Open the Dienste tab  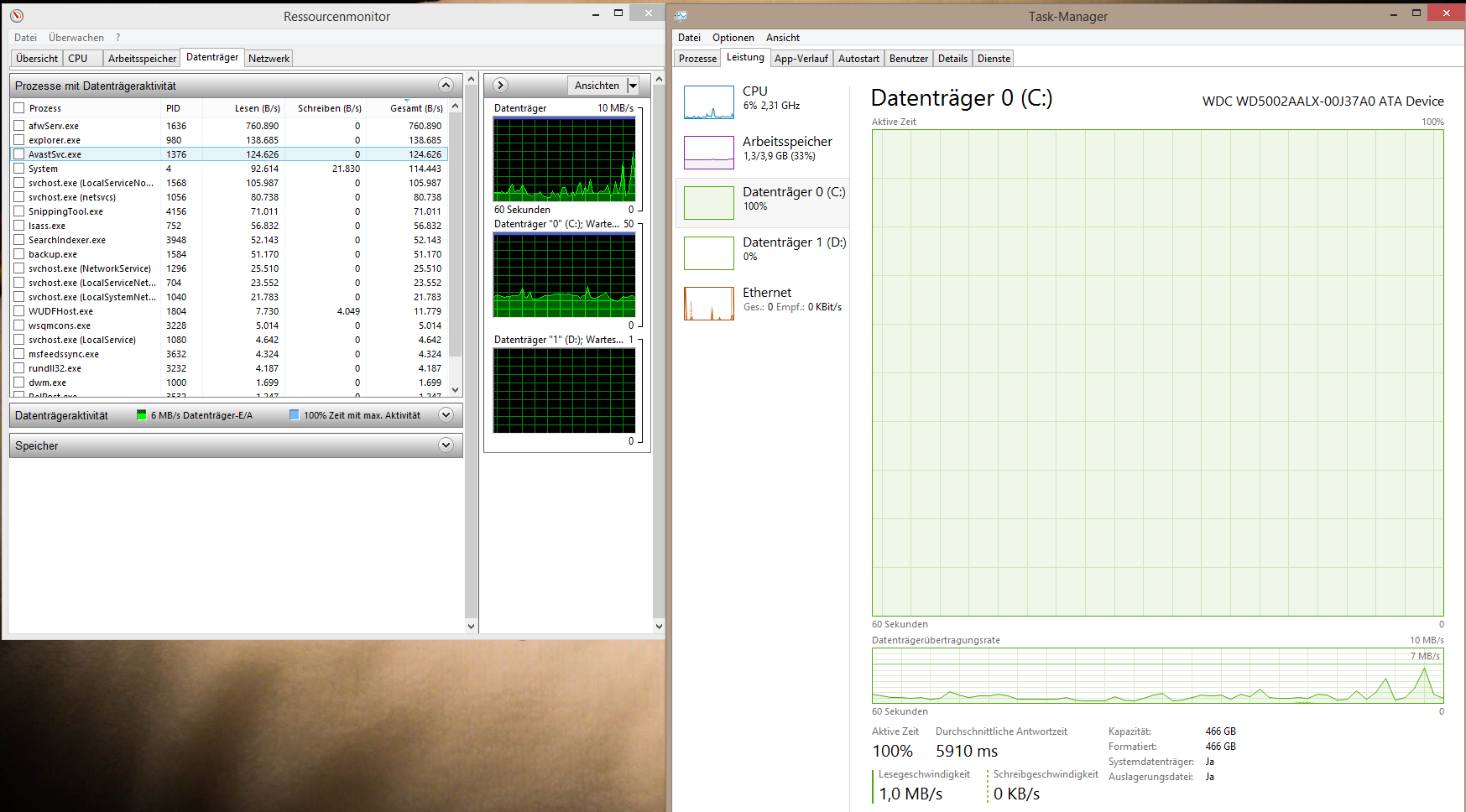tap(994, 59)
